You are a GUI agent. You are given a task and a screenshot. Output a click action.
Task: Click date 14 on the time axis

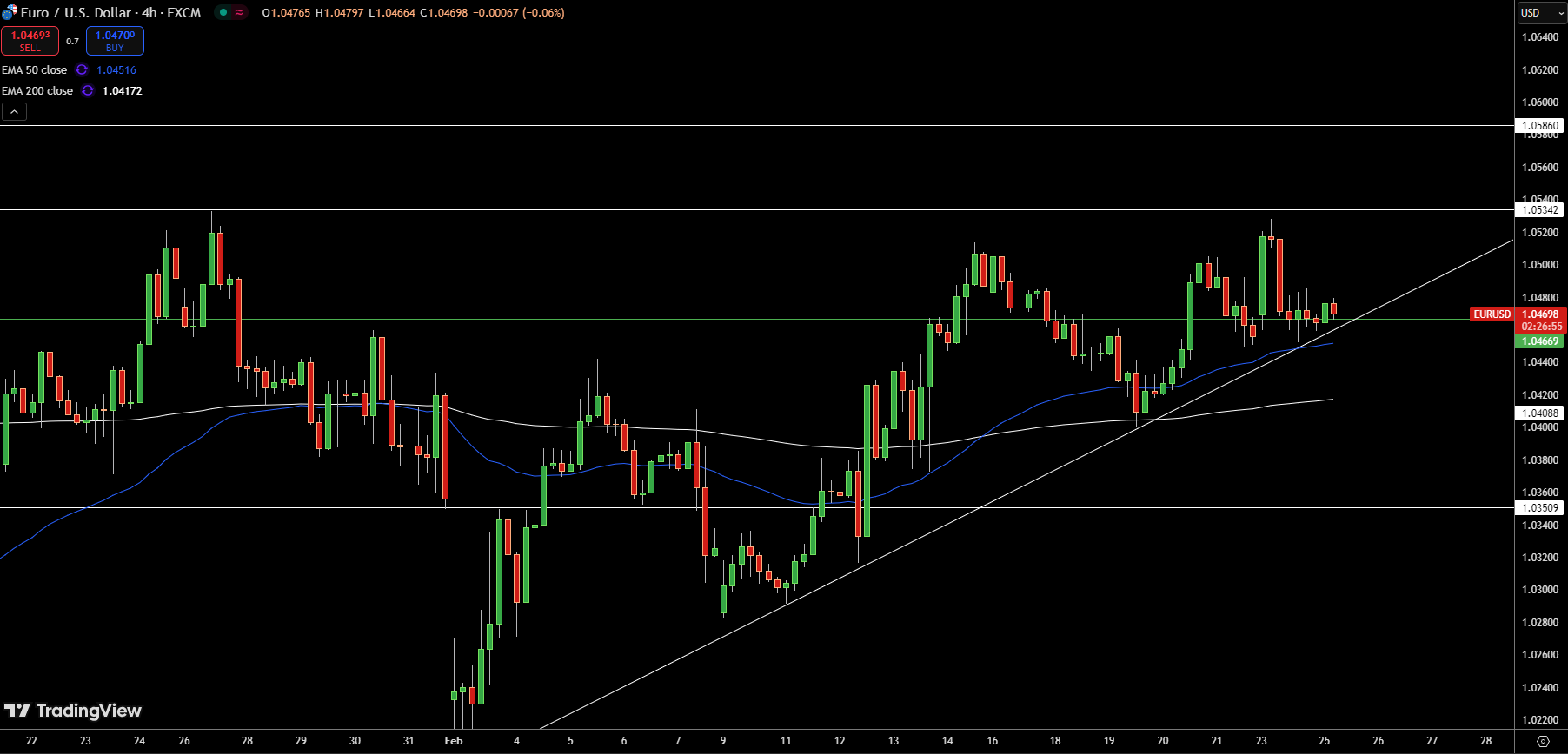click(947, 741)
